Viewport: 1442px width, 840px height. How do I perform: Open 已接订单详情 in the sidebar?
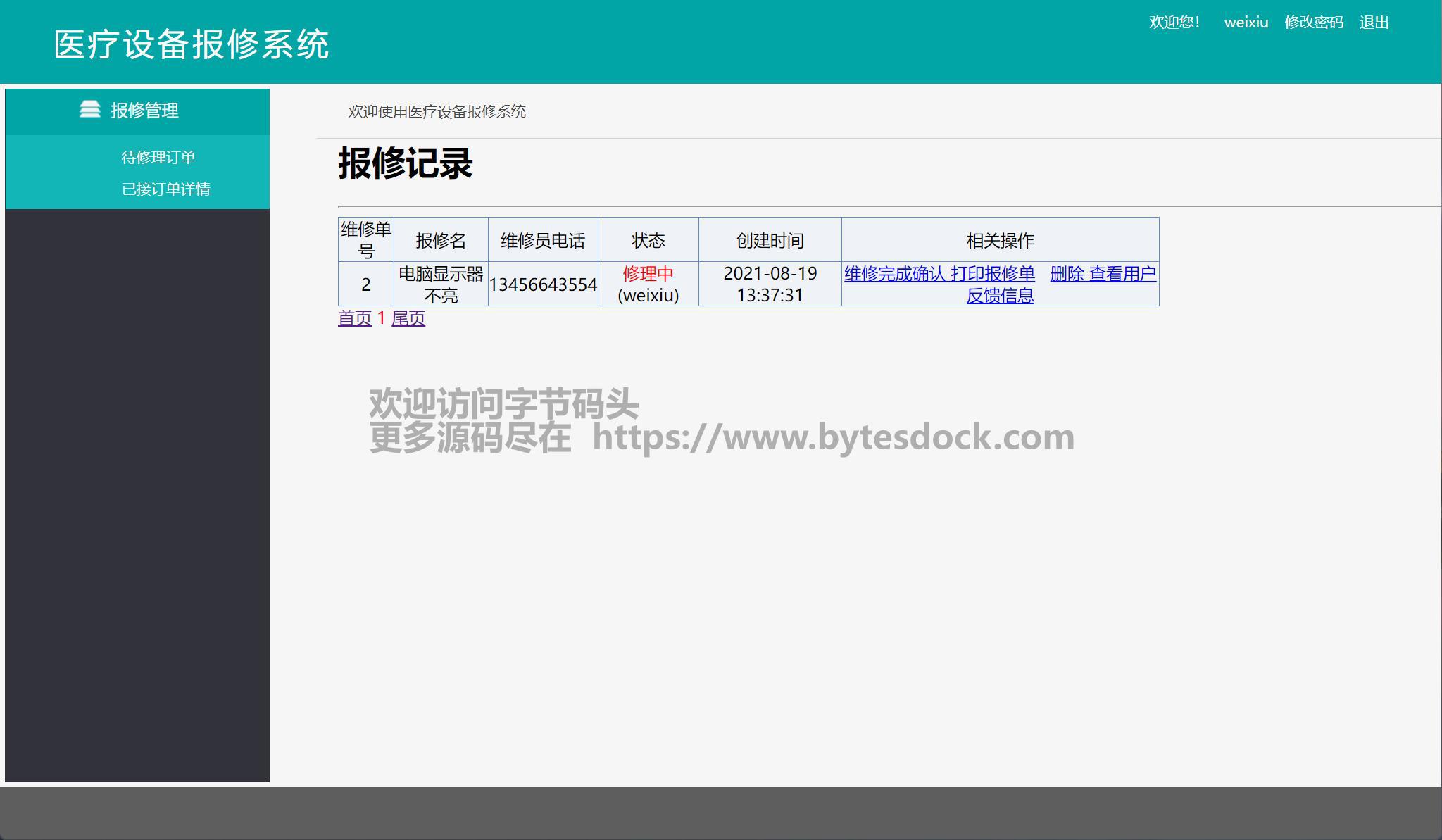[165, 189]
